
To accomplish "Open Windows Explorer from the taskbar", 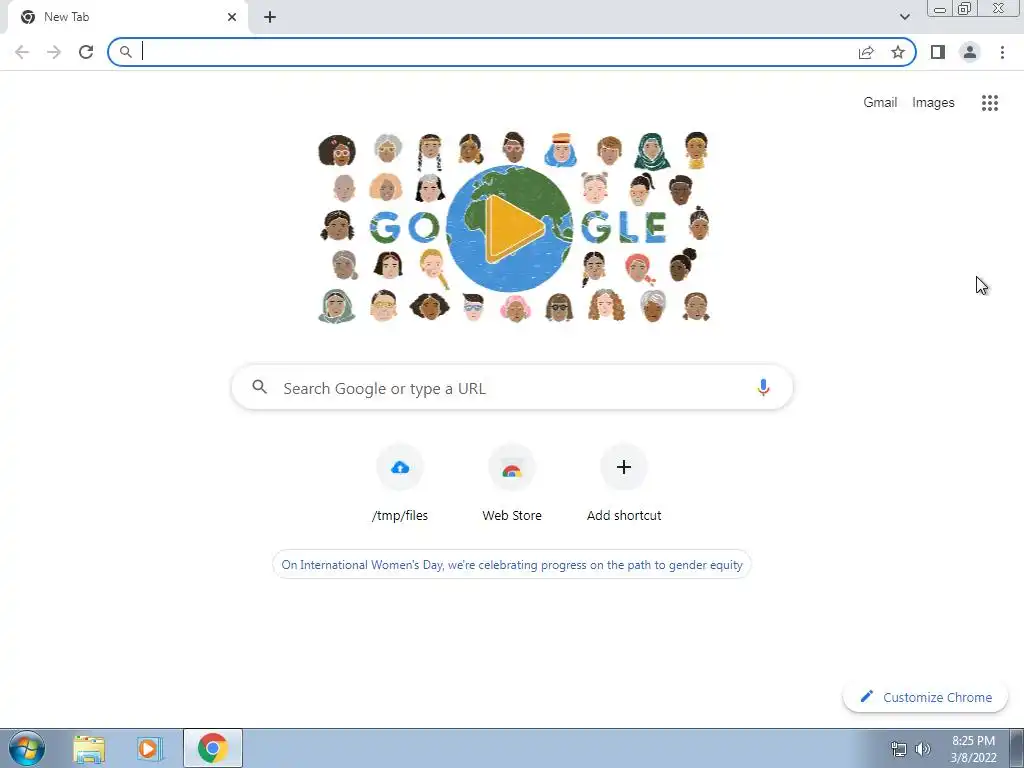I will [x=89, y=749].
